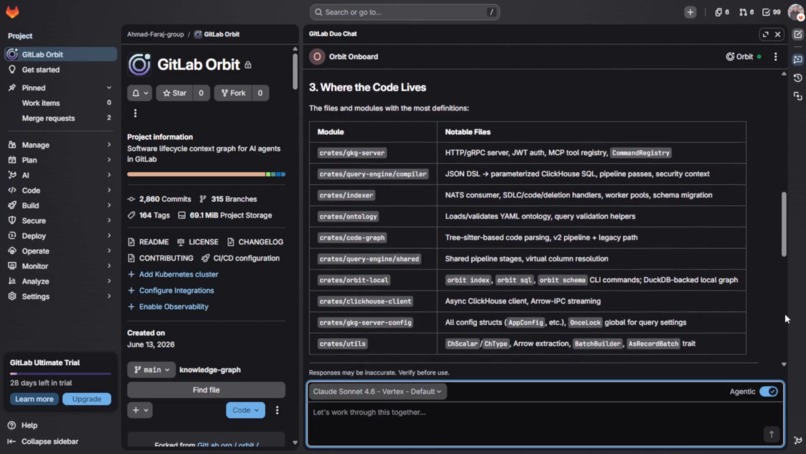The image size is (806, 454).
Task: Click the GitLab fox logo
Action: tap(12, 12)
